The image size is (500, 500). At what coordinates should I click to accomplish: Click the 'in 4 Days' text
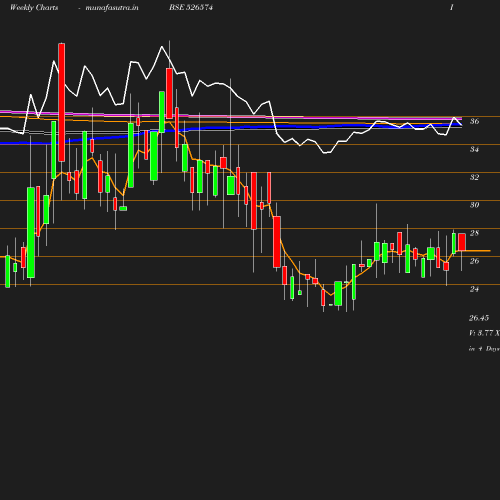point(484,349)
